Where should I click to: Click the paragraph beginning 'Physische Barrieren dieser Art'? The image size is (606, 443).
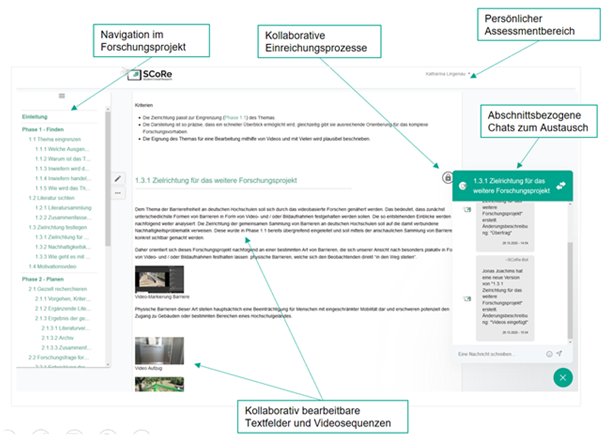pos(292,312)
